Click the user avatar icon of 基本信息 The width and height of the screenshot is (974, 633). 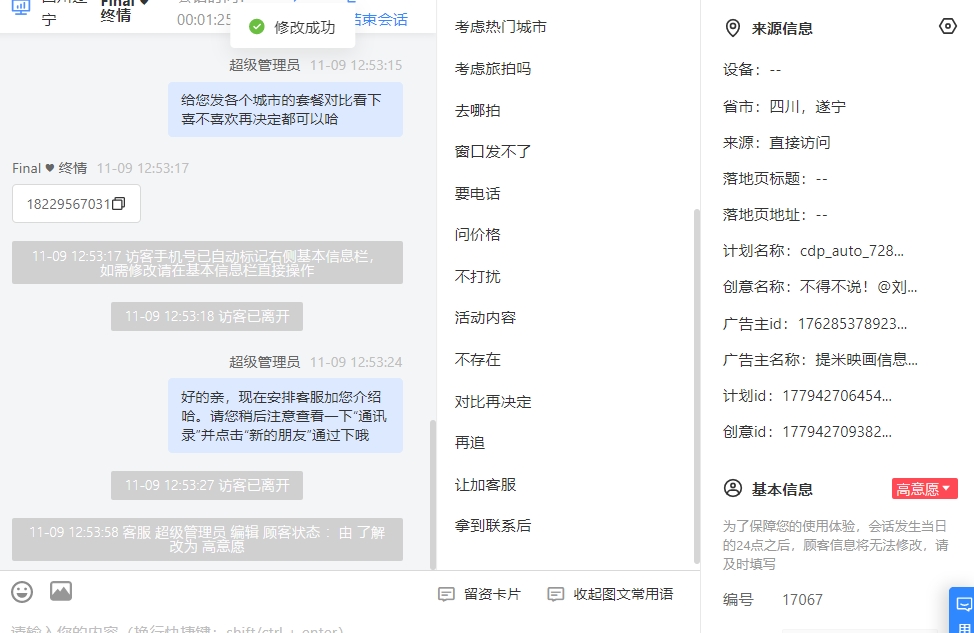tap(733, 488)
